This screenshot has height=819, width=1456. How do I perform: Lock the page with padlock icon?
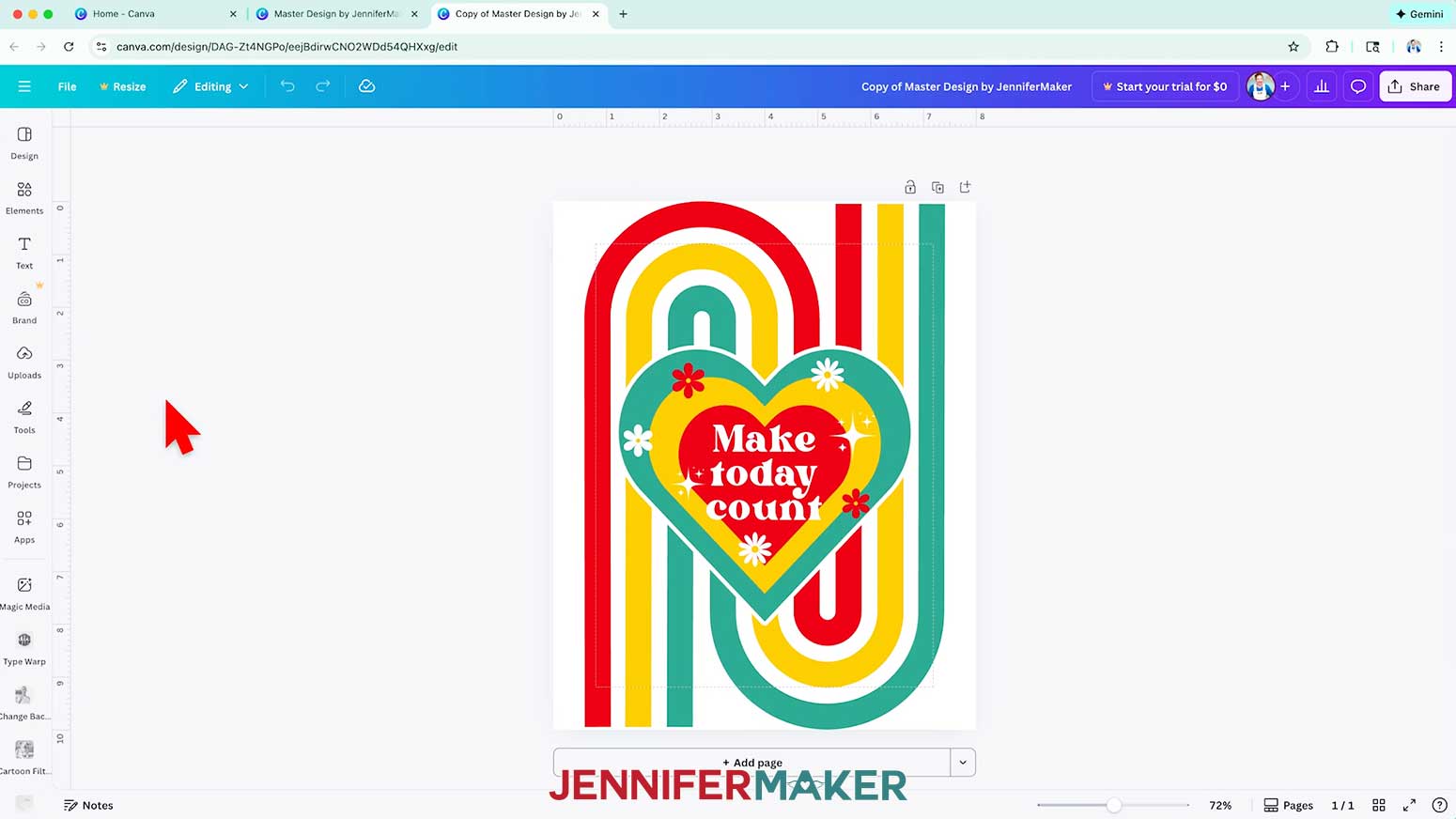coord(910,187)
